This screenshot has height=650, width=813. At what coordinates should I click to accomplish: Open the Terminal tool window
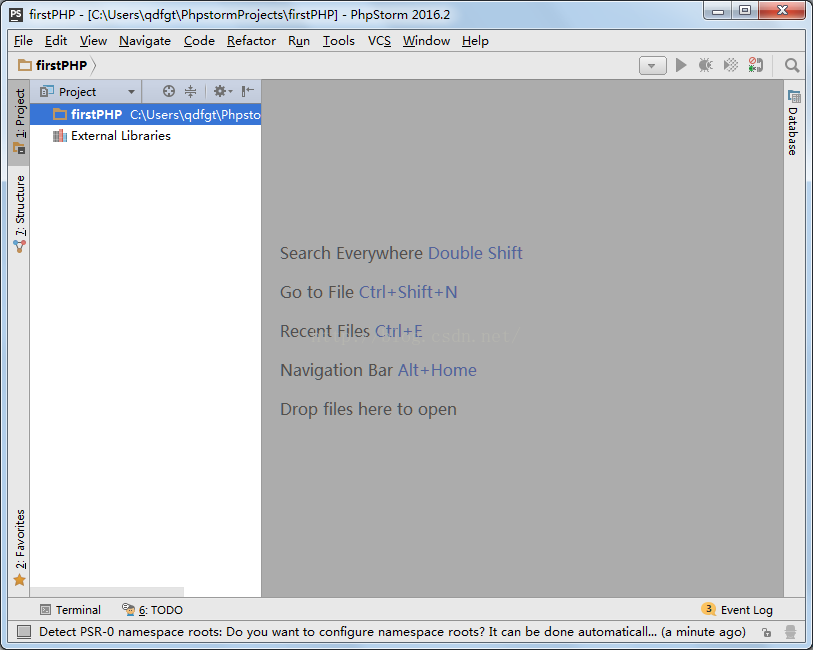(71, 610)
